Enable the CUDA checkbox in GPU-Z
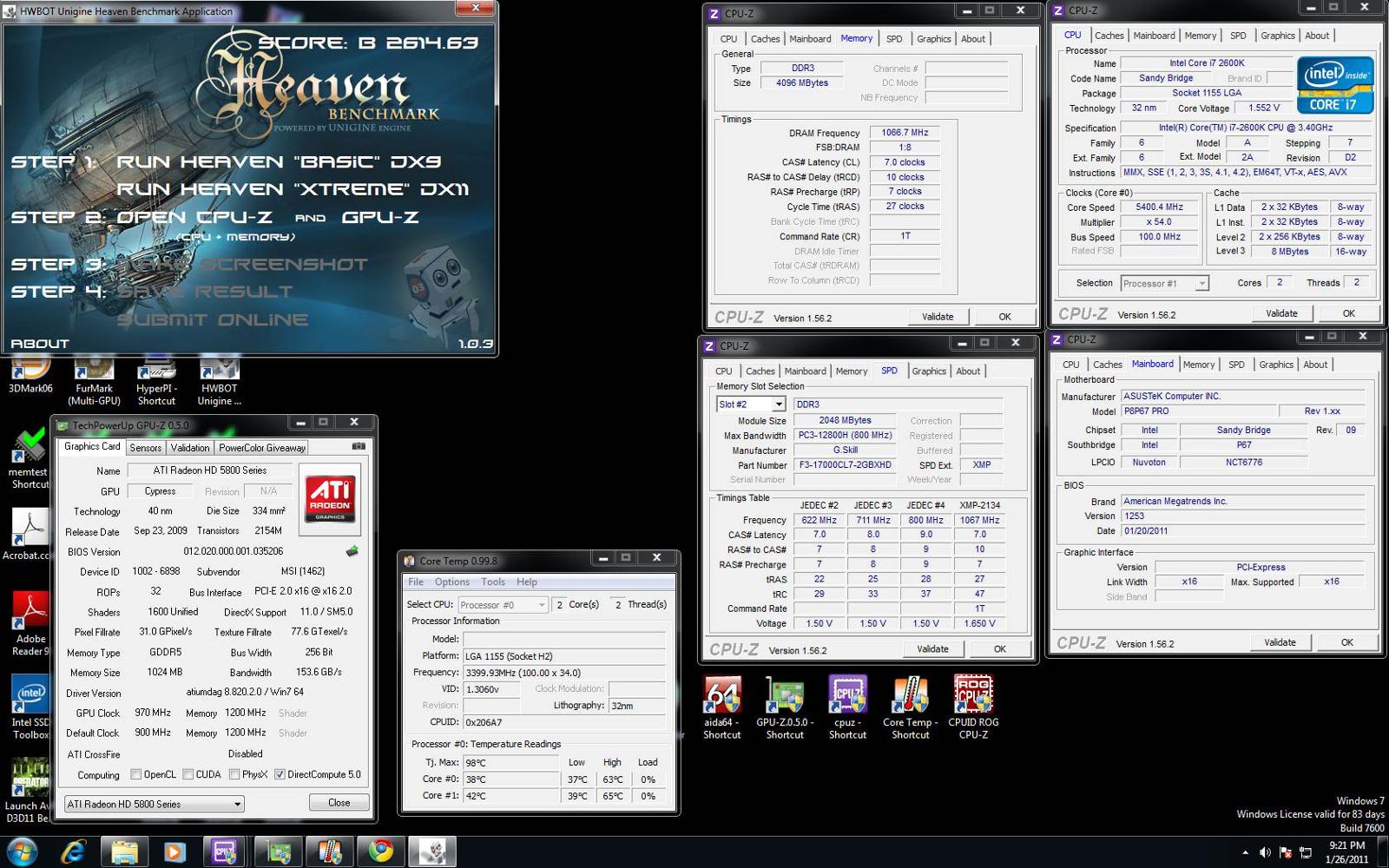The width and height of the screenshot is (1389, 868). tap(188, 774)
